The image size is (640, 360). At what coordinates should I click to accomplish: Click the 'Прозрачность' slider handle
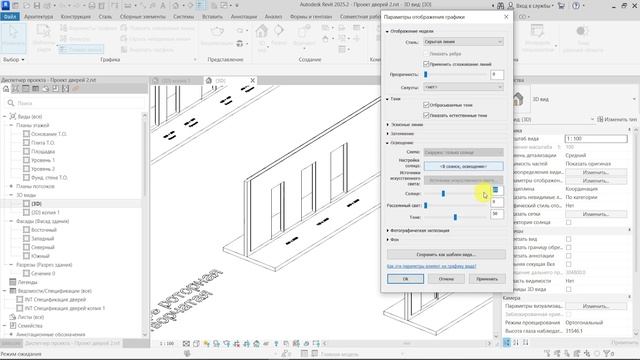pyautogui.click(x=426, y=74)
